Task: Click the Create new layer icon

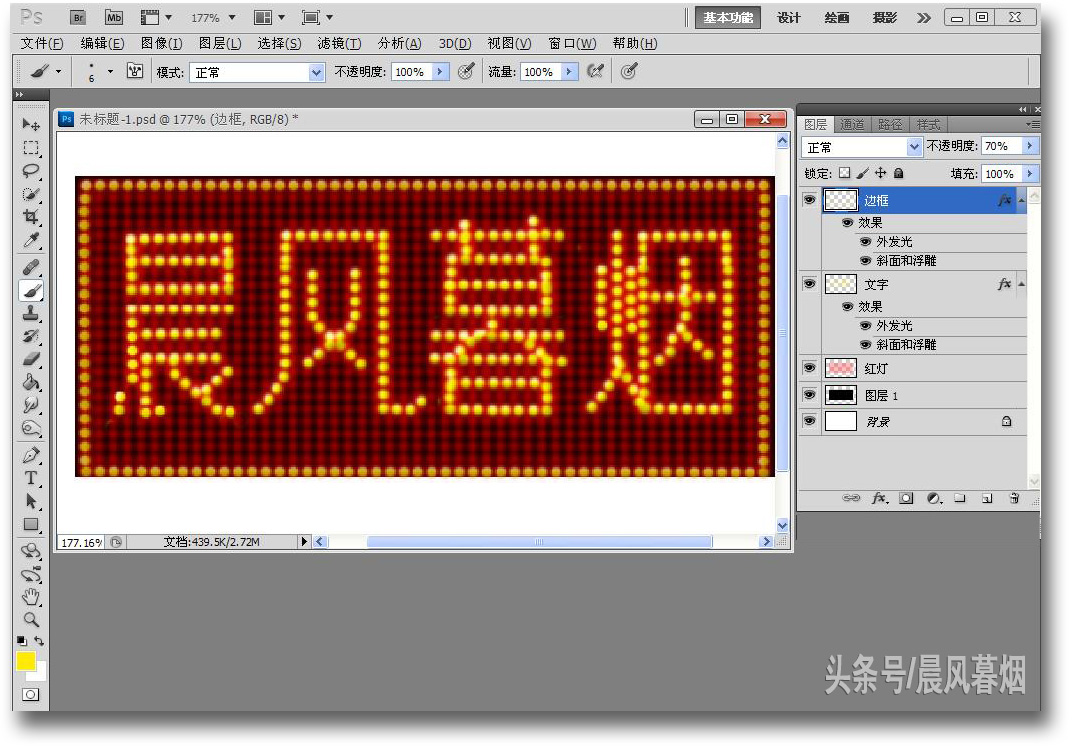Action: click(x=988, y=498)
